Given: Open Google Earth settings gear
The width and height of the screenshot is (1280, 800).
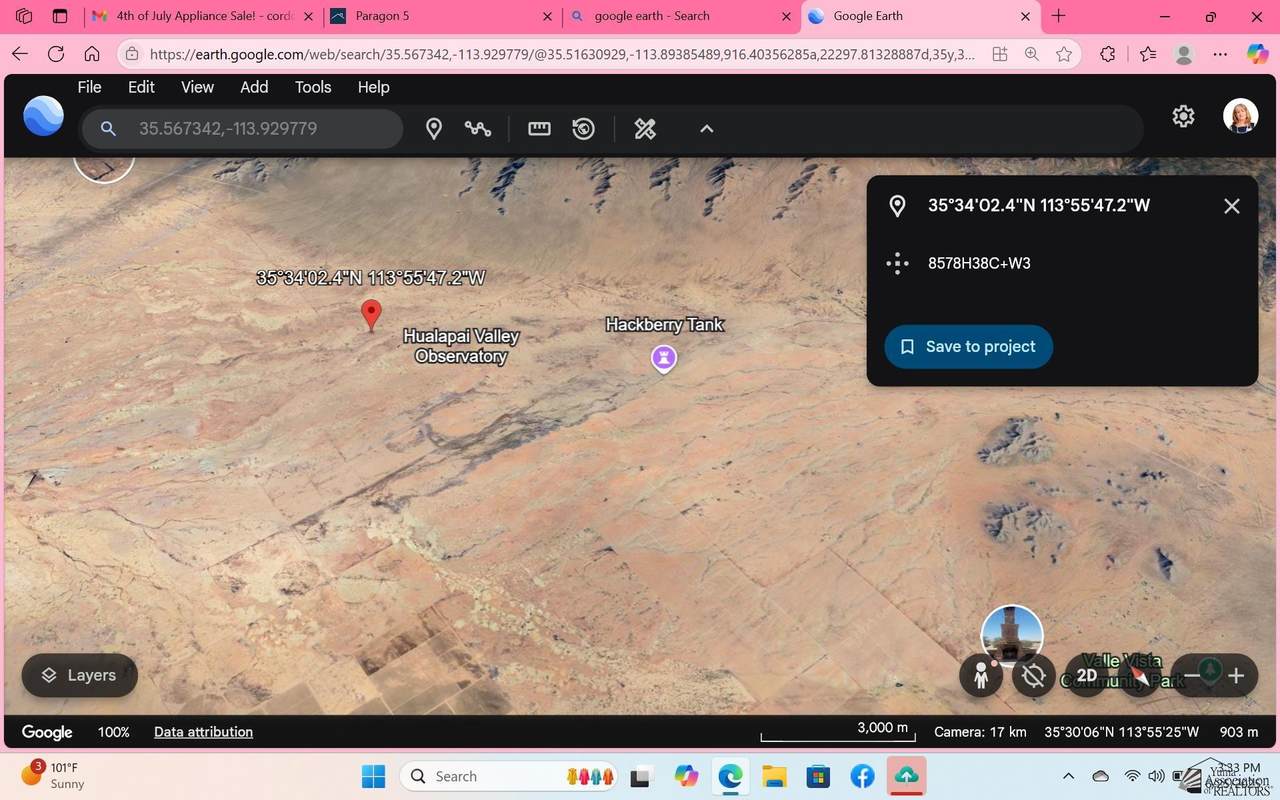Looking at the screenshot, I should click(x=1183, y=116).
